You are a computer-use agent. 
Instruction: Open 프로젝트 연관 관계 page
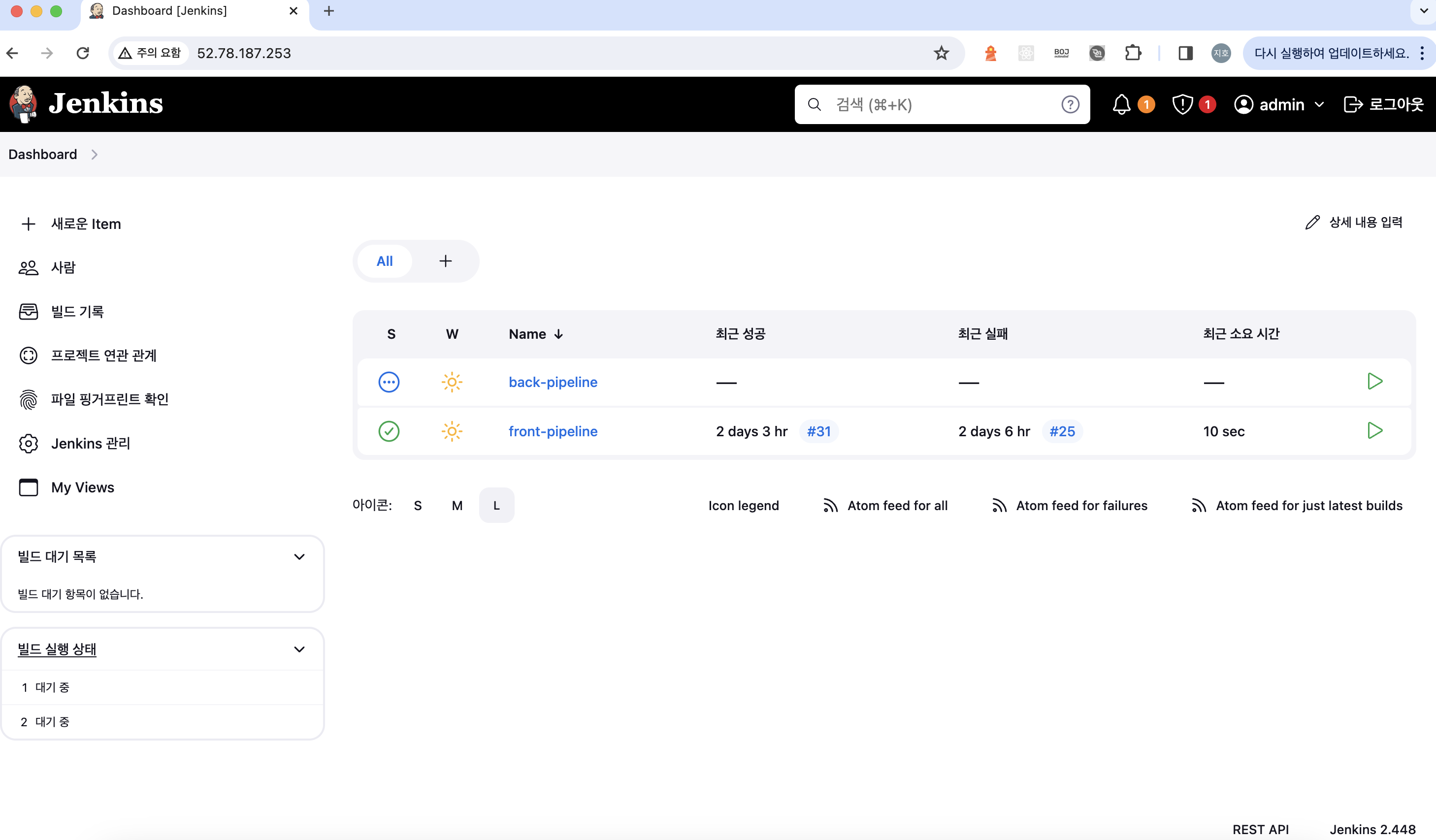[x=88, y=355]
